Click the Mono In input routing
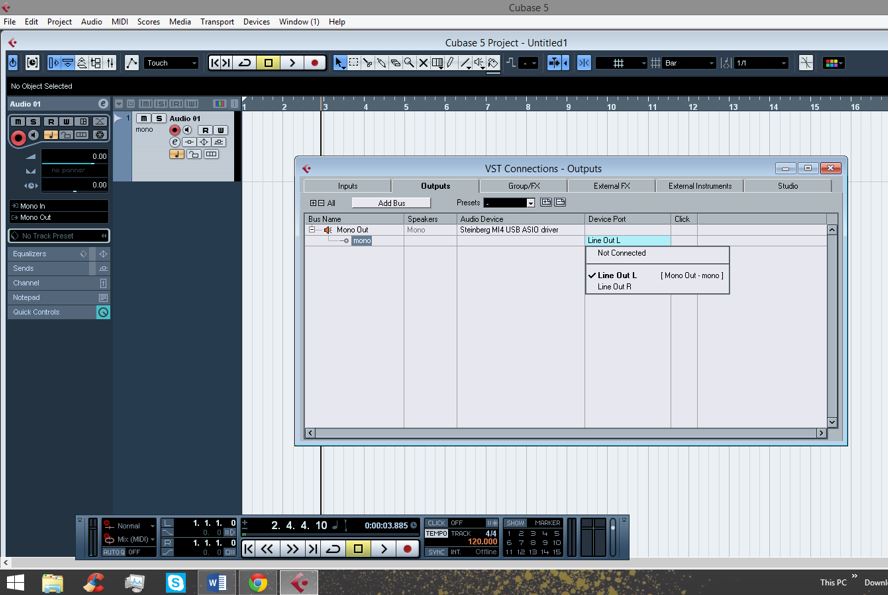This screenshot has width=890, height=595. tap(59, 206)
